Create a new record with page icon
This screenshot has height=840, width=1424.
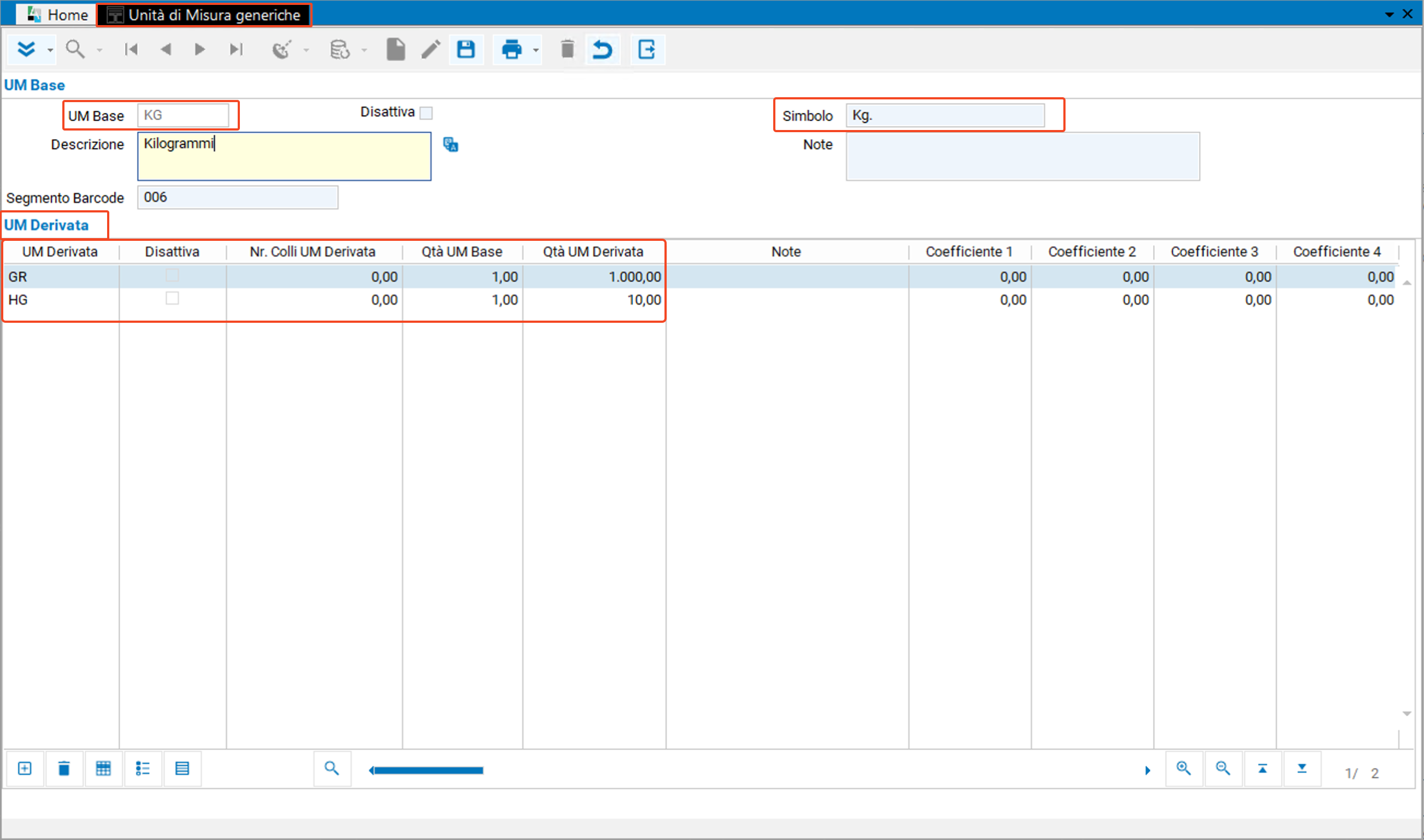tap(396, 49)
